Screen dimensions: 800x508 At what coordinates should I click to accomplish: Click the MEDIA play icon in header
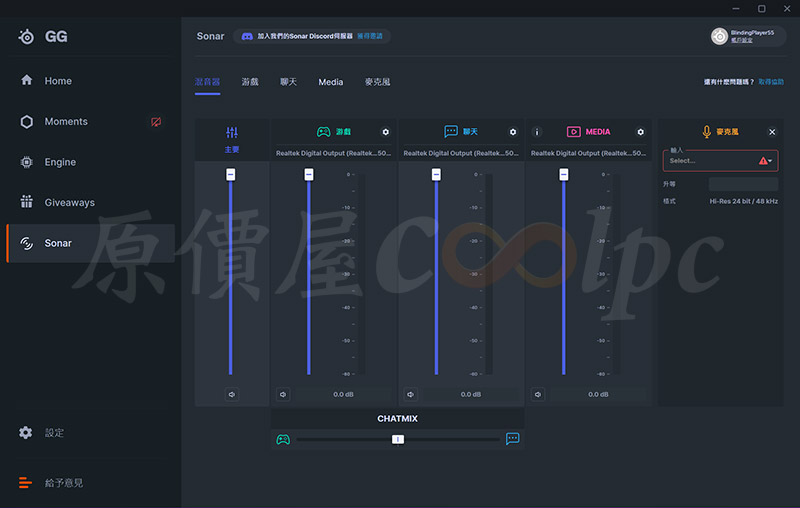pos(573,132)
